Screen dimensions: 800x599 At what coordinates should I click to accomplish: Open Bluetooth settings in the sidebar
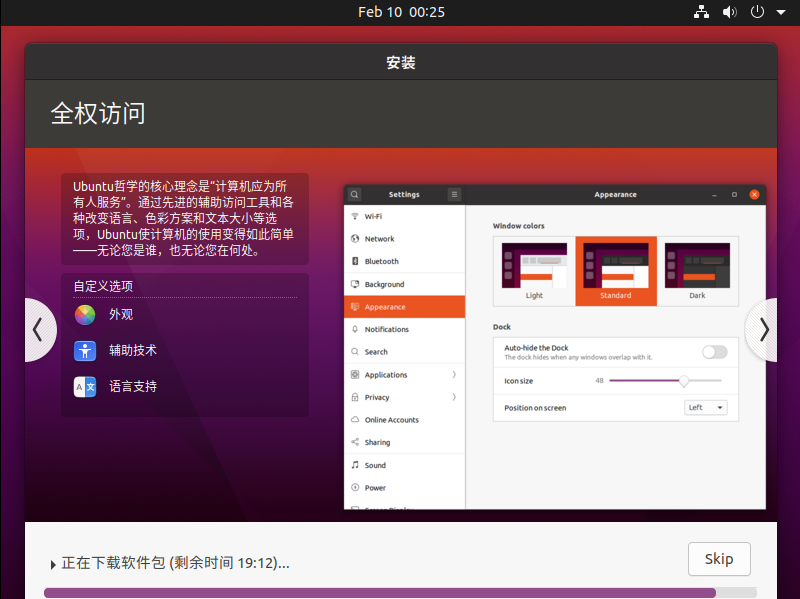pyautogui.click(x=380, y=261)
